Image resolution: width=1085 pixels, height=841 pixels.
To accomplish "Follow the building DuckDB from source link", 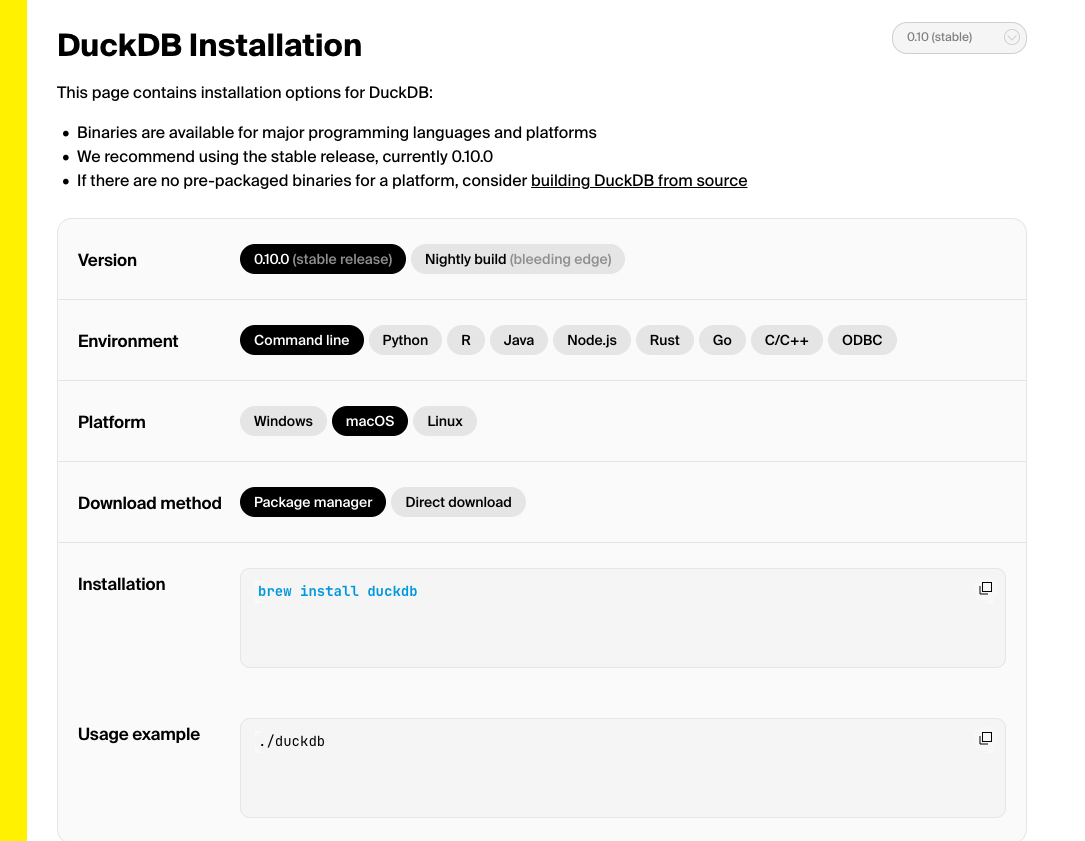I will coord(639,180).
